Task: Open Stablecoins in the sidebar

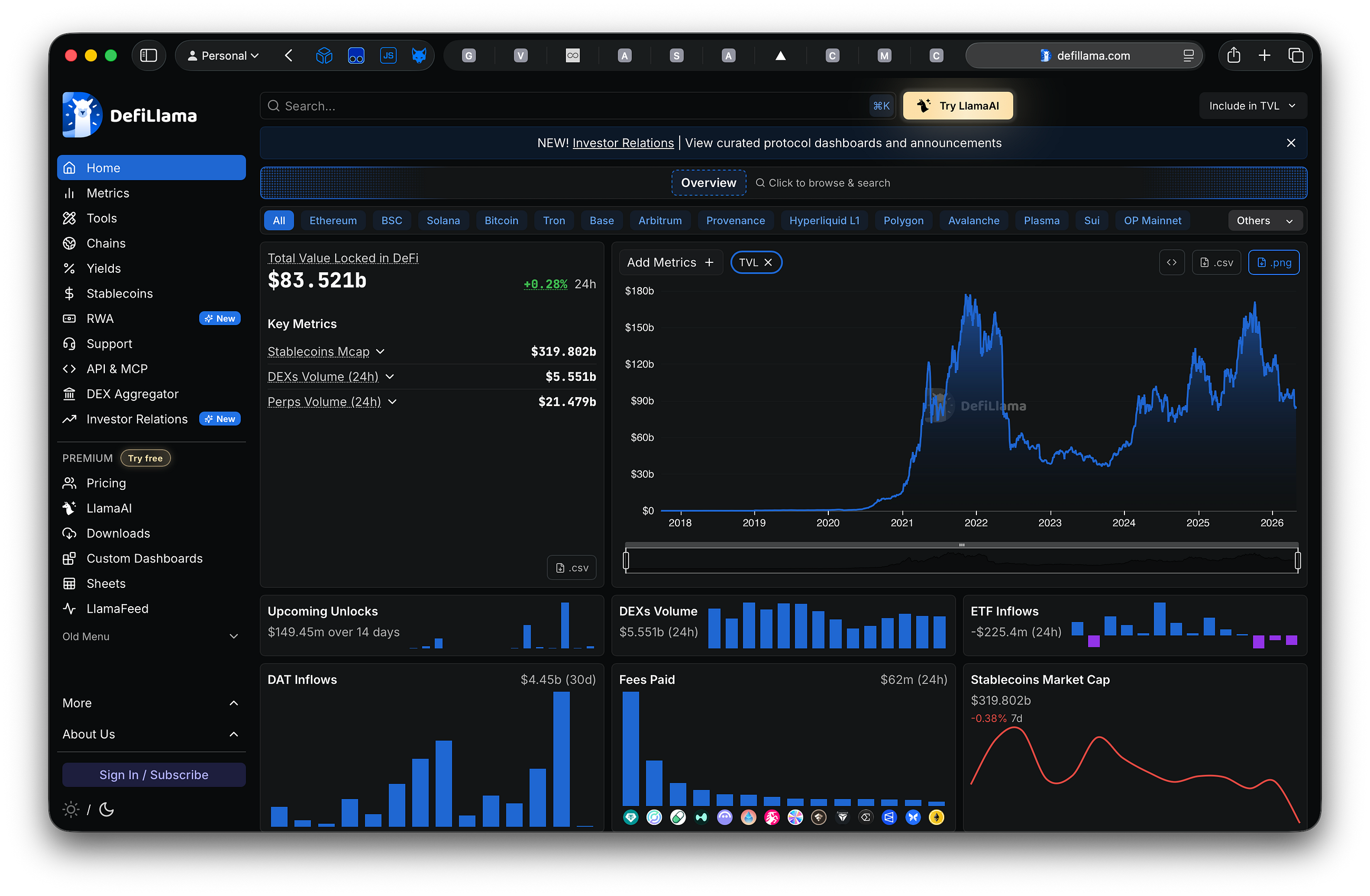Action: (x=151, y=293)
